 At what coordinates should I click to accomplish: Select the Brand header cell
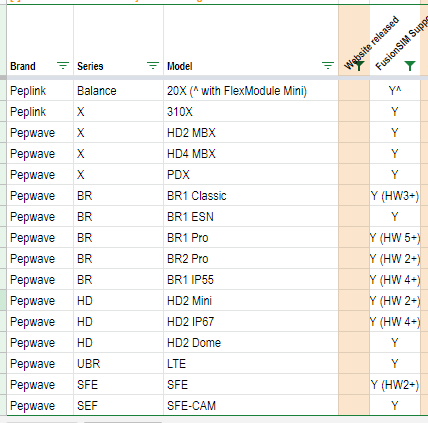[x=40, y=41]
